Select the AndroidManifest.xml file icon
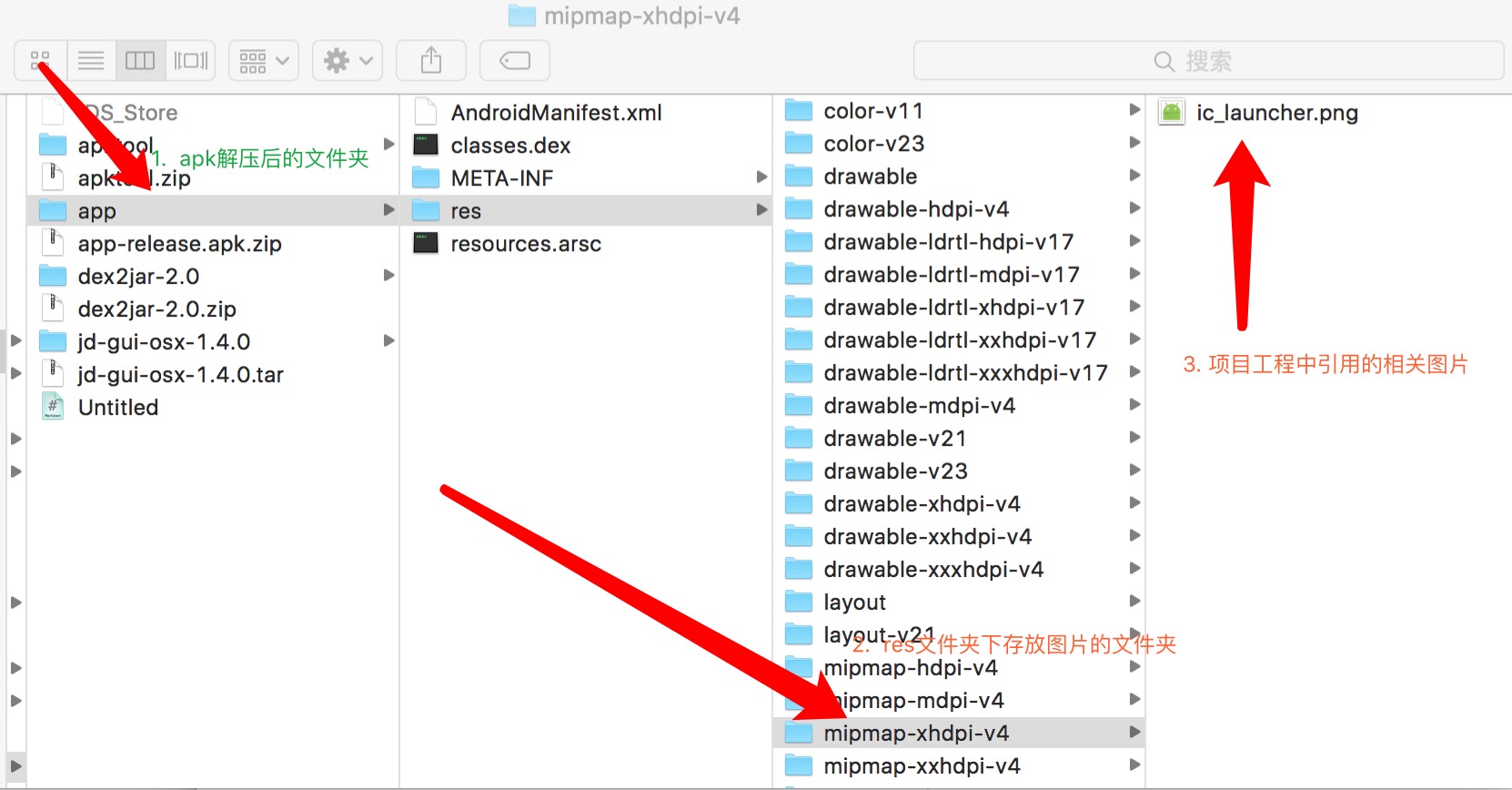 pyautogui.click(x=426, y=113)
